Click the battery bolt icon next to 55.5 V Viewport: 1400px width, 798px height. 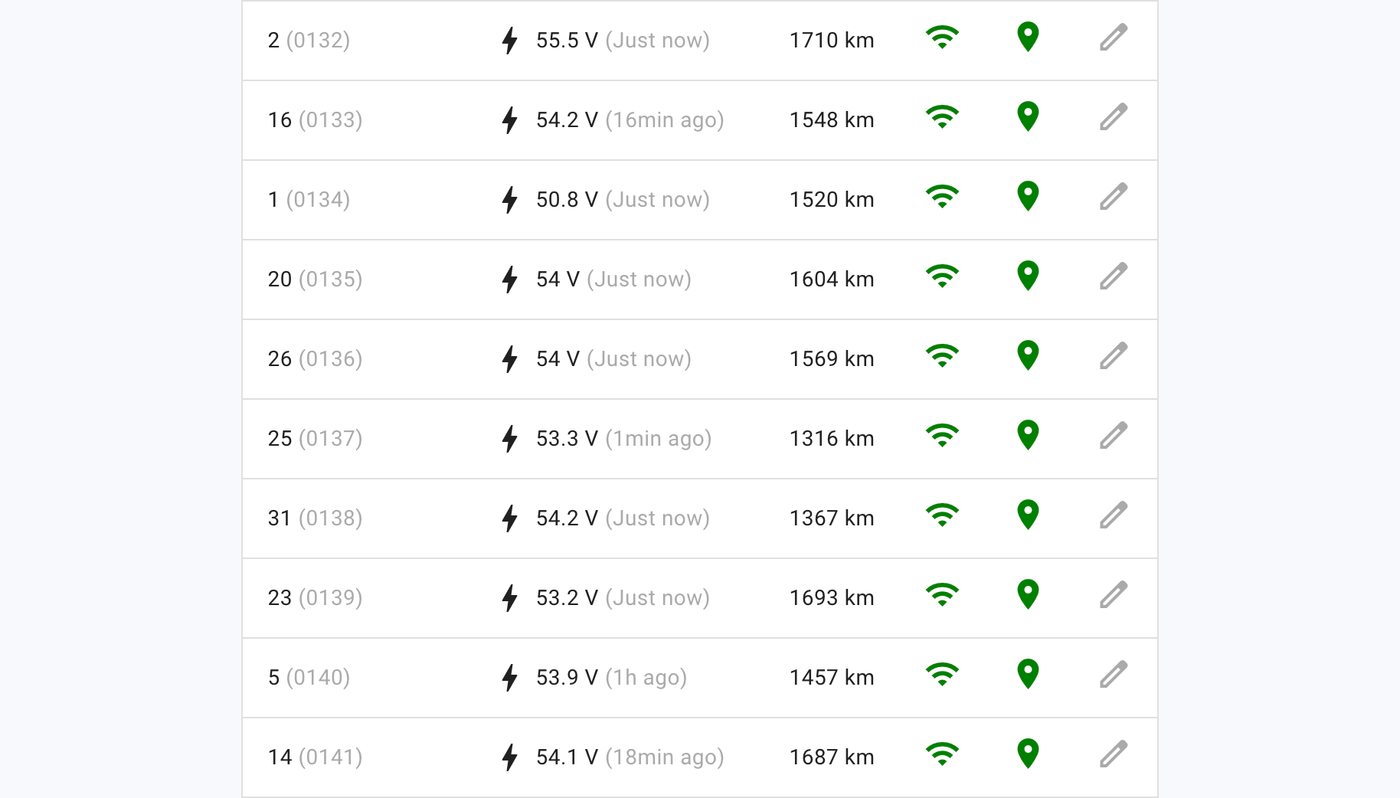point(510,40)
